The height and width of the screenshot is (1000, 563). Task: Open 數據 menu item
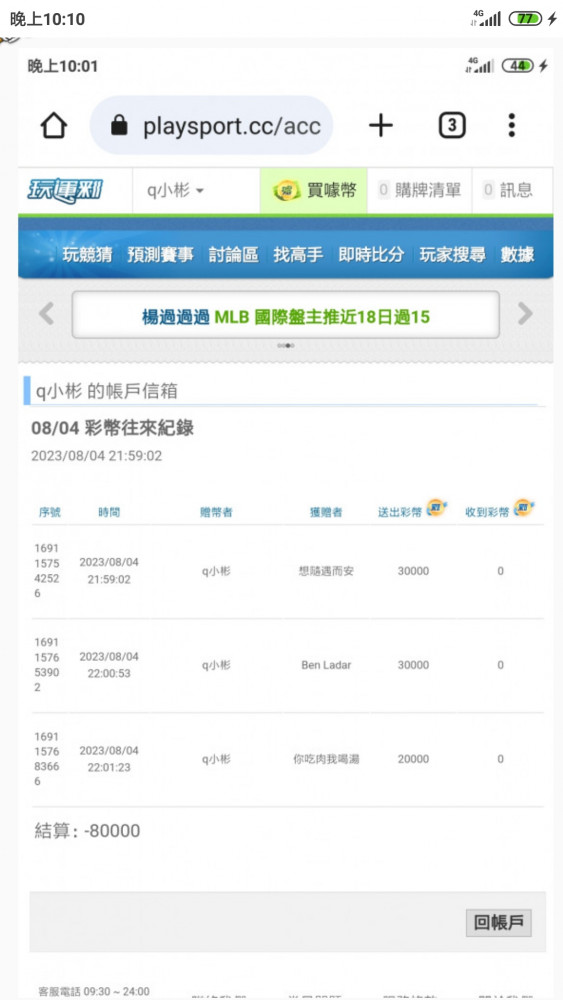517,255
